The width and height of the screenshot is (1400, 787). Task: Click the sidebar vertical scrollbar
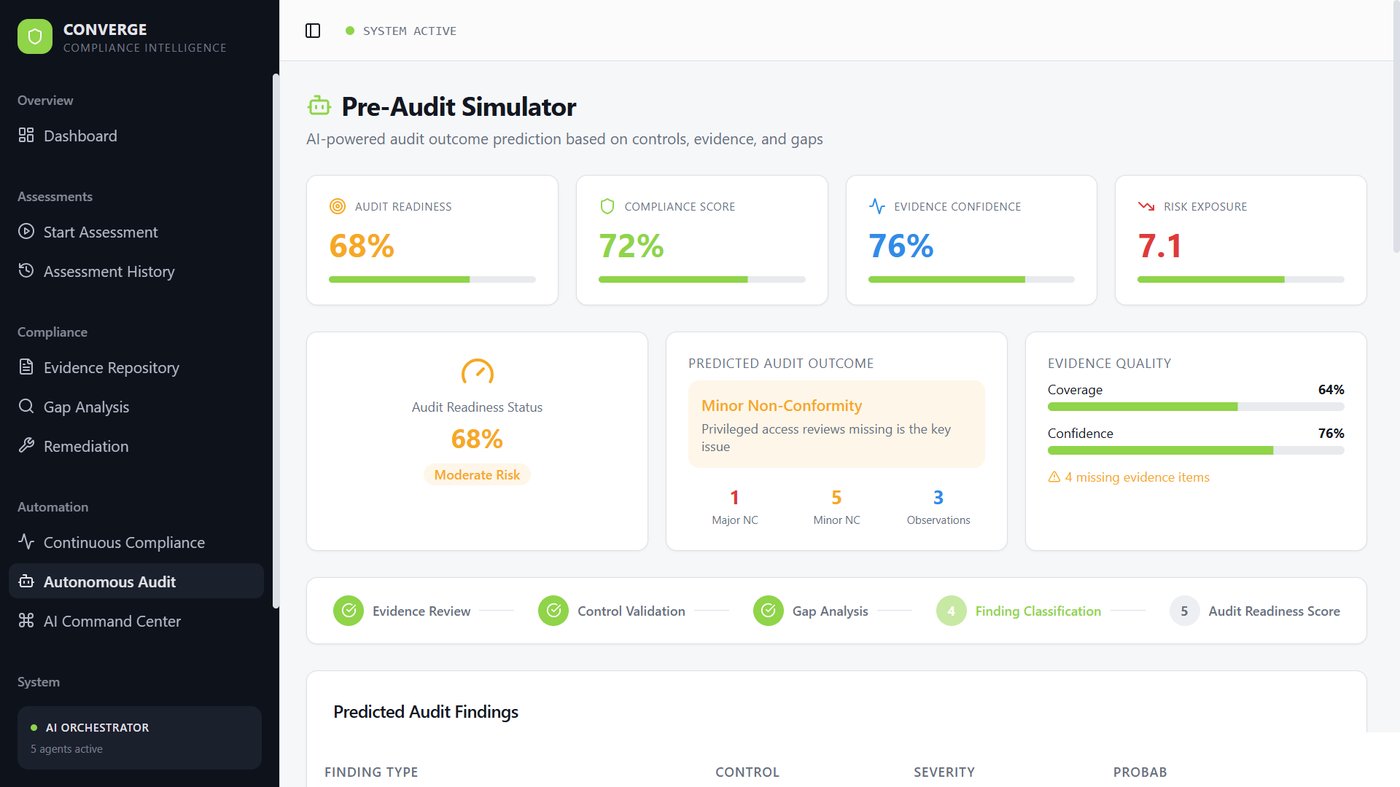275,340
